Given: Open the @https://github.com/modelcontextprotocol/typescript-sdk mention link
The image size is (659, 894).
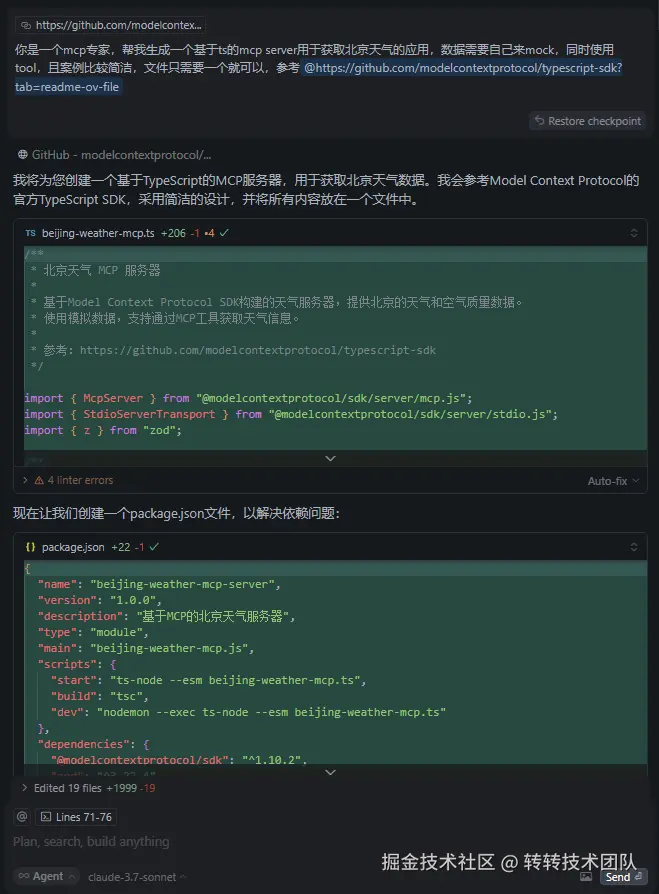Looking at the screenshot, I should [319, 78].
